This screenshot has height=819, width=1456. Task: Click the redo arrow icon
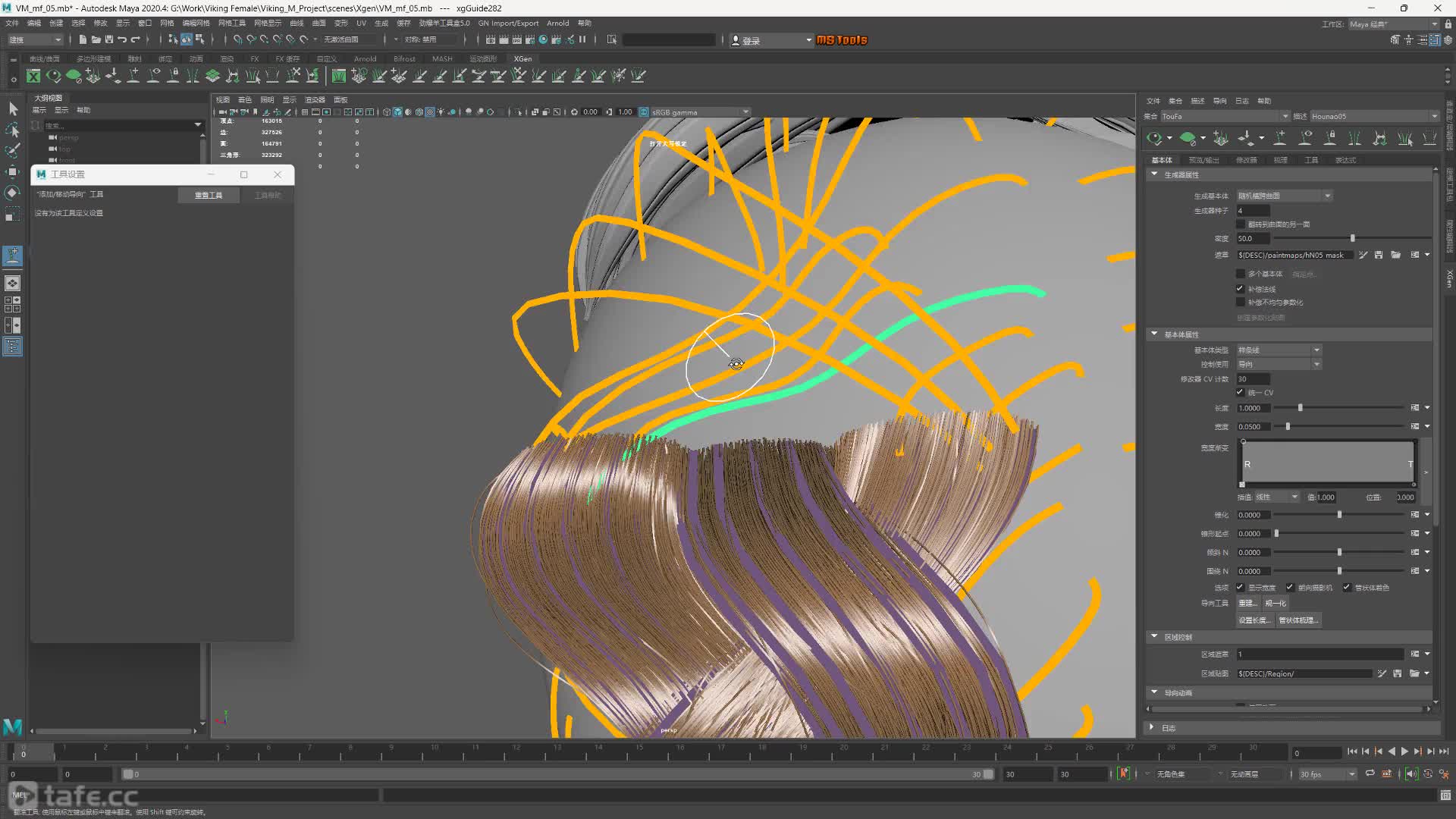click(x=136, y=39)
